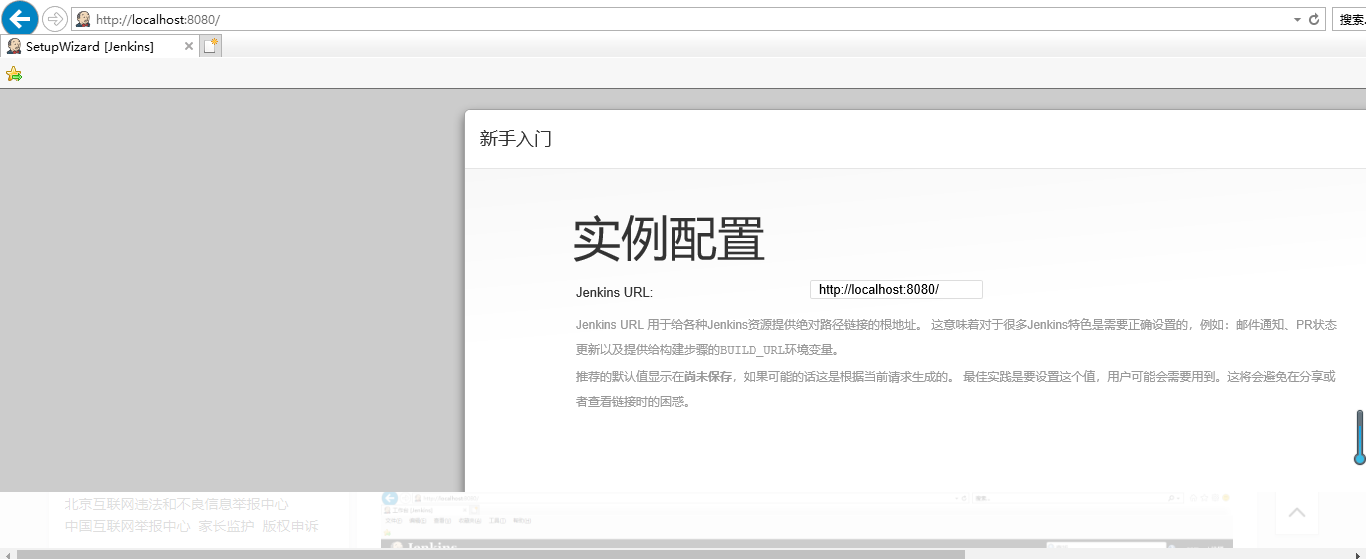This screenshot has height=559, width=1366.
Task: Click the 搜索 search box
Action: click(1349, 19)
